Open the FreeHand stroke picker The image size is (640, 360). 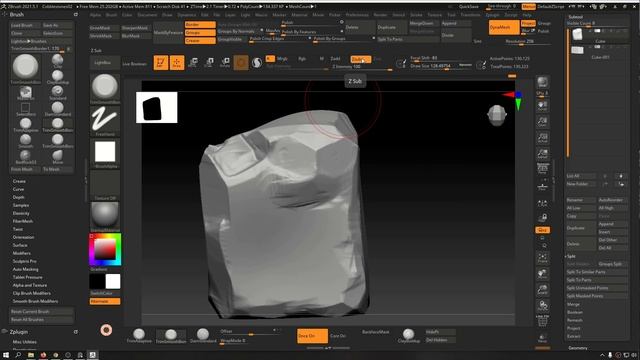105,121
